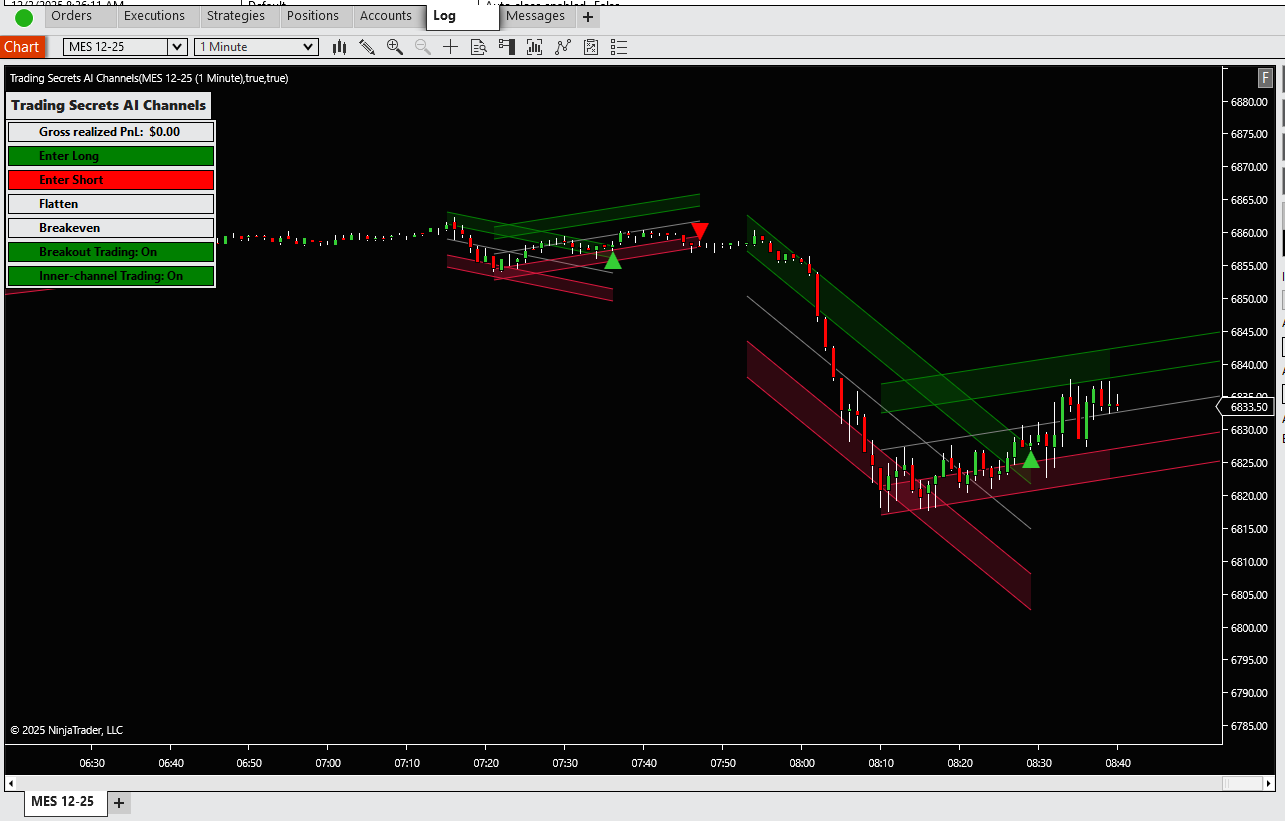Viewport: 1285px width, 821px height.
Task: Activate the crosshair cursor icon
Action: tap(451, 47)
